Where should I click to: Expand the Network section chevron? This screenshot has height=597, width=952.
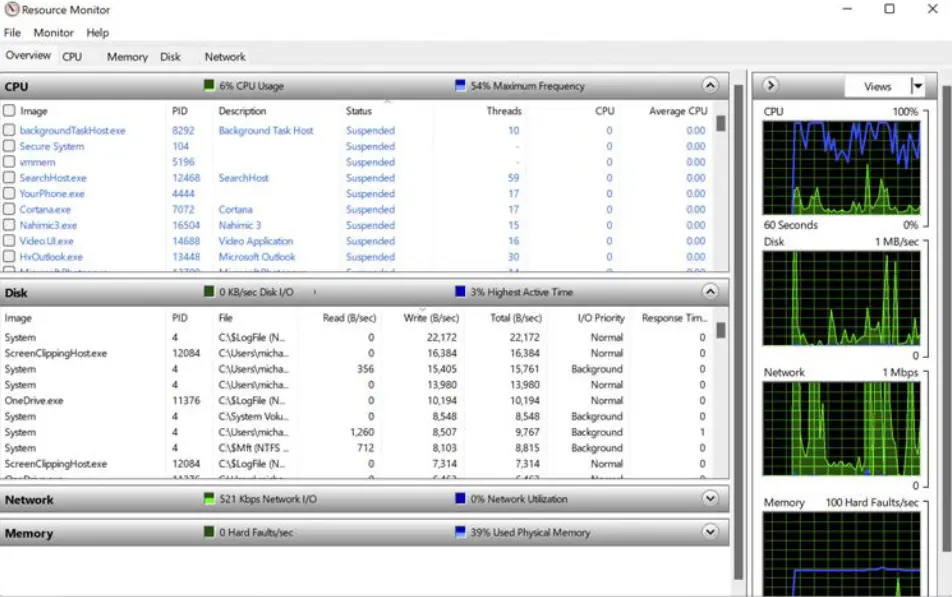(710, 499)
